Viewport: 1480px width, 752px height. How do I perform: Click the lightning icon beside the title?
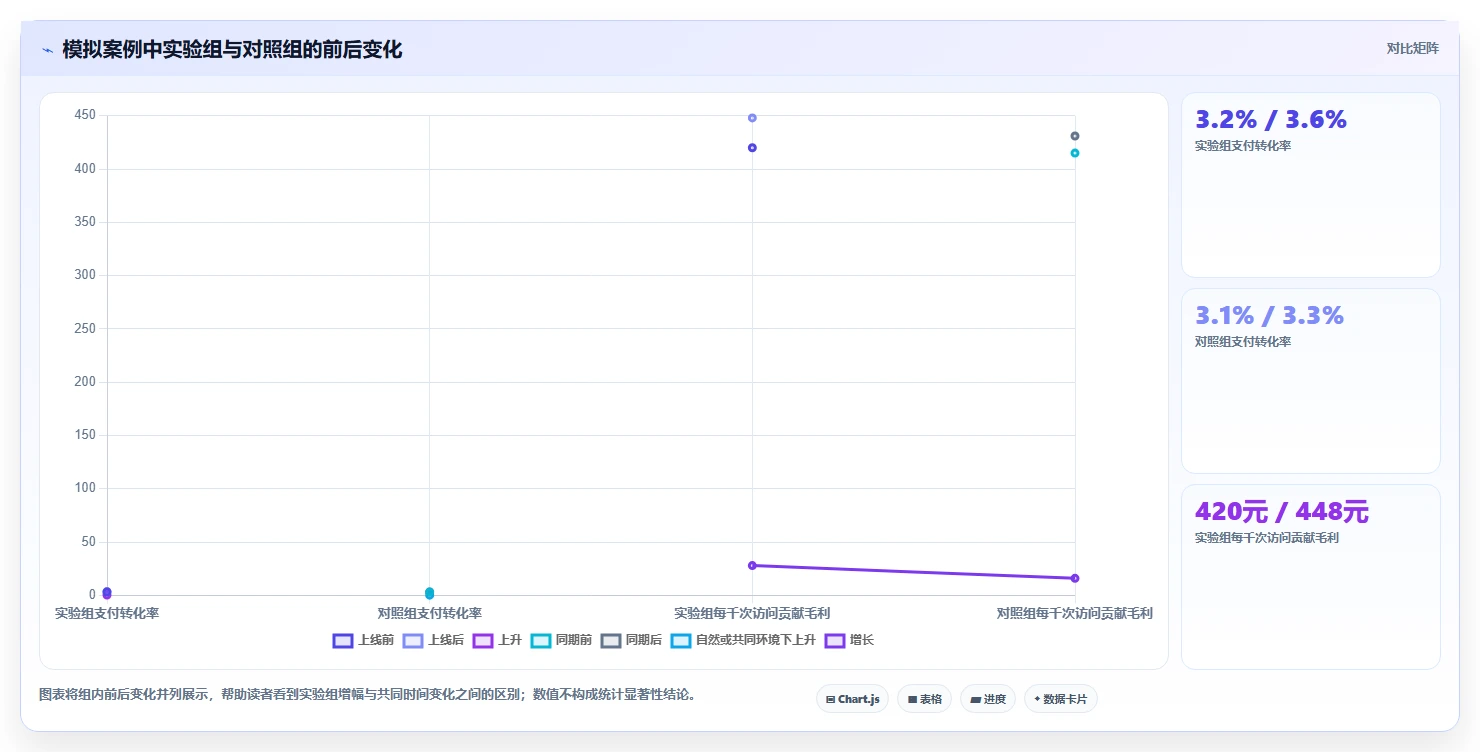48,49
